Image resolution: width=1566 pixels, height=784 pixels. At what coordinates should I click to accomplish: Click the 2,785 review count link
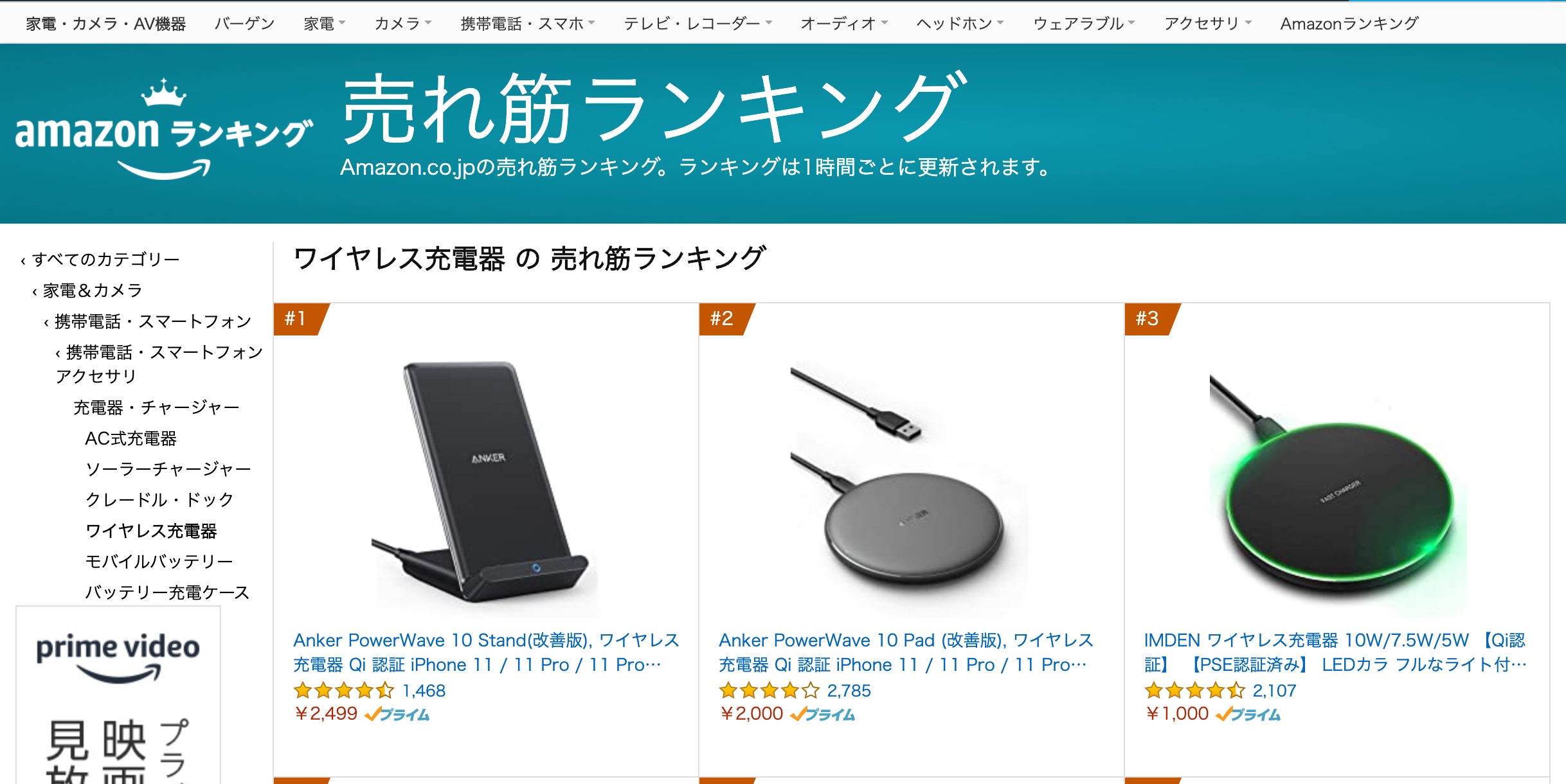(849, 691)
